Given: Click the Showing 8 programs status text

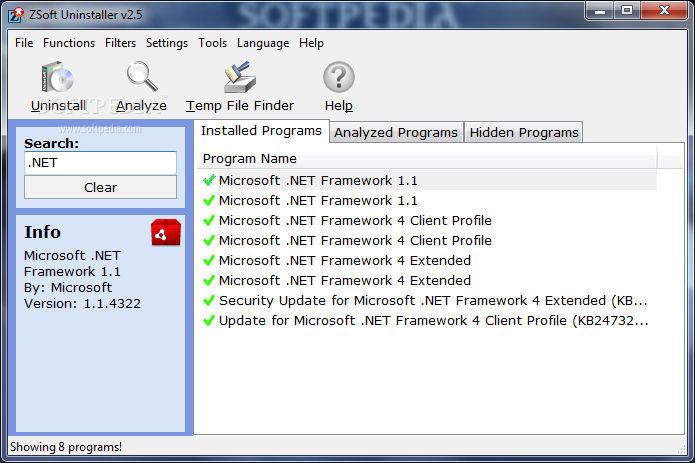Looking at the screenshot, I should tap(66, 447).
